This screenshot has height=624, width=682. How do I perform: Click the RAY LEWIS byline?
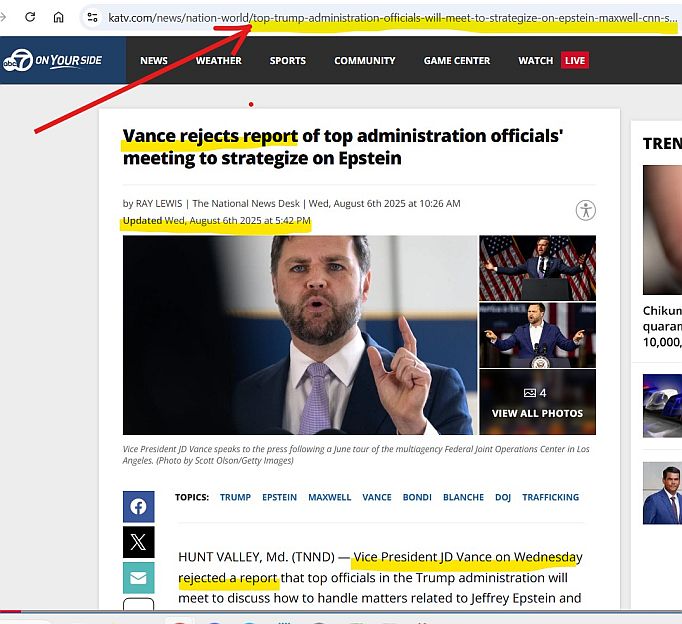pyautogui.click(x=159, y=204)
